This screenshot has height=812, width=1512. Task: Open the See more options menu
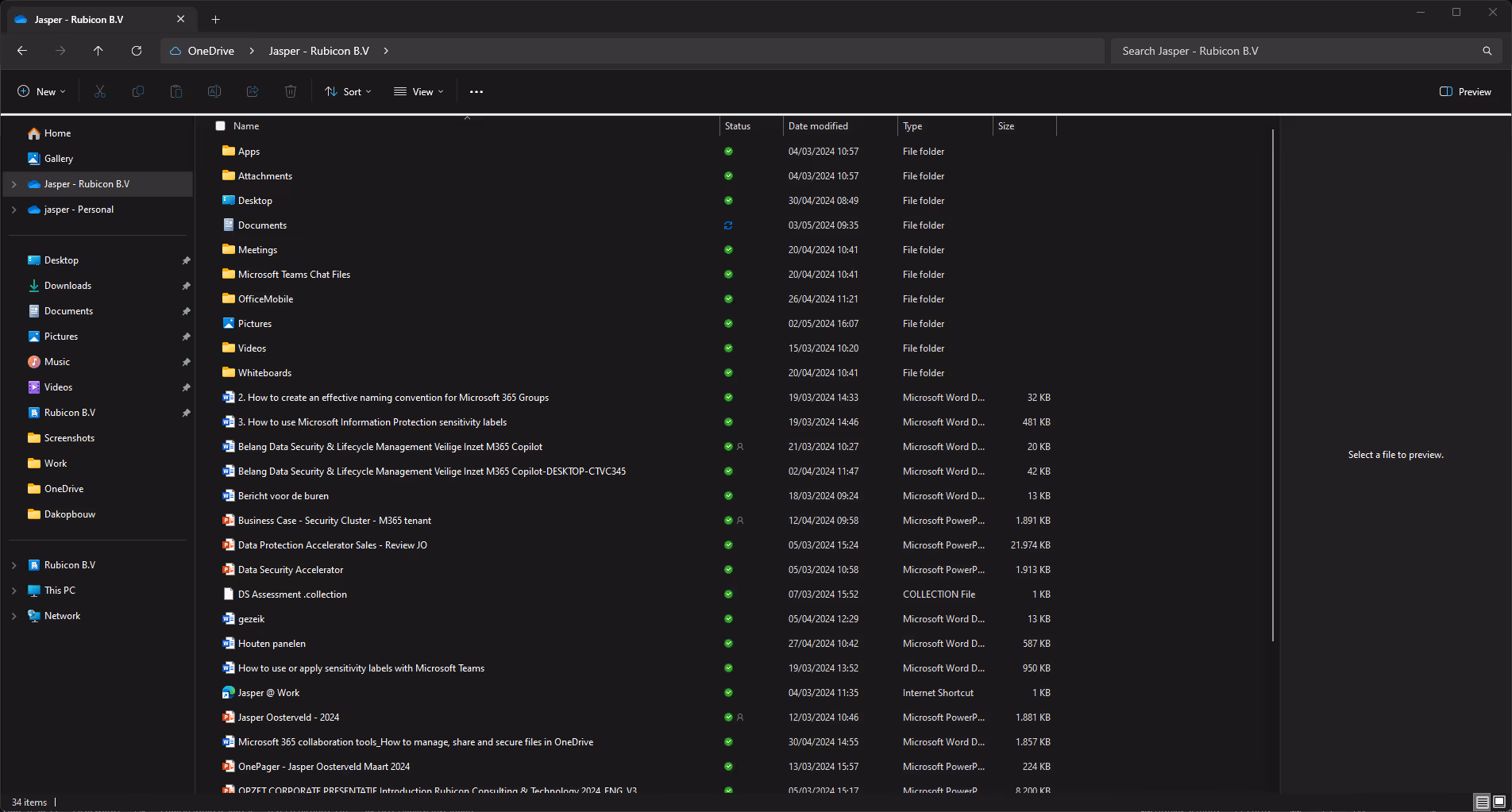[476, 92]
